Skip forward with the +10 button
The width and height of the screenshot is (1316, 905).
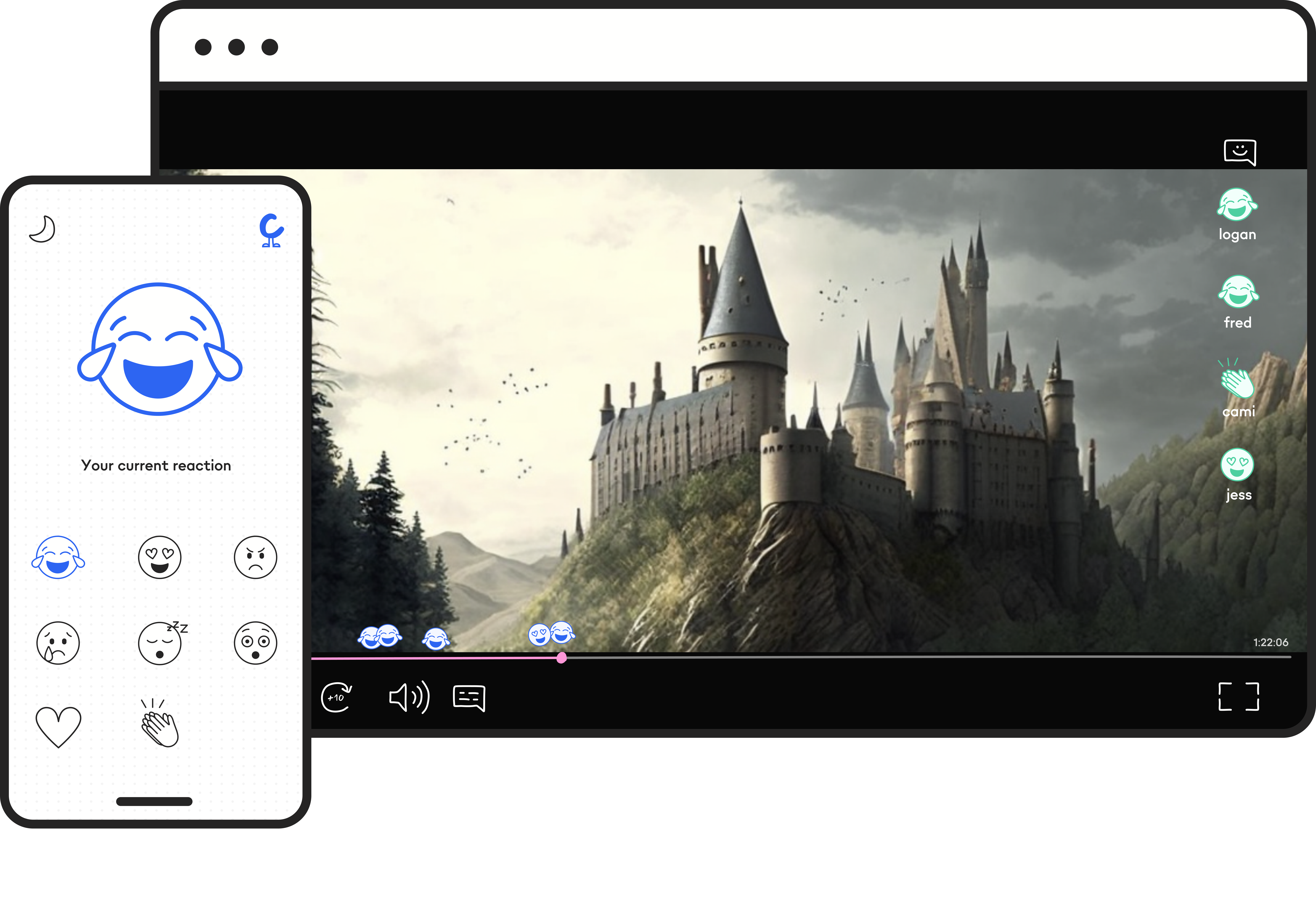click(336, 697)
